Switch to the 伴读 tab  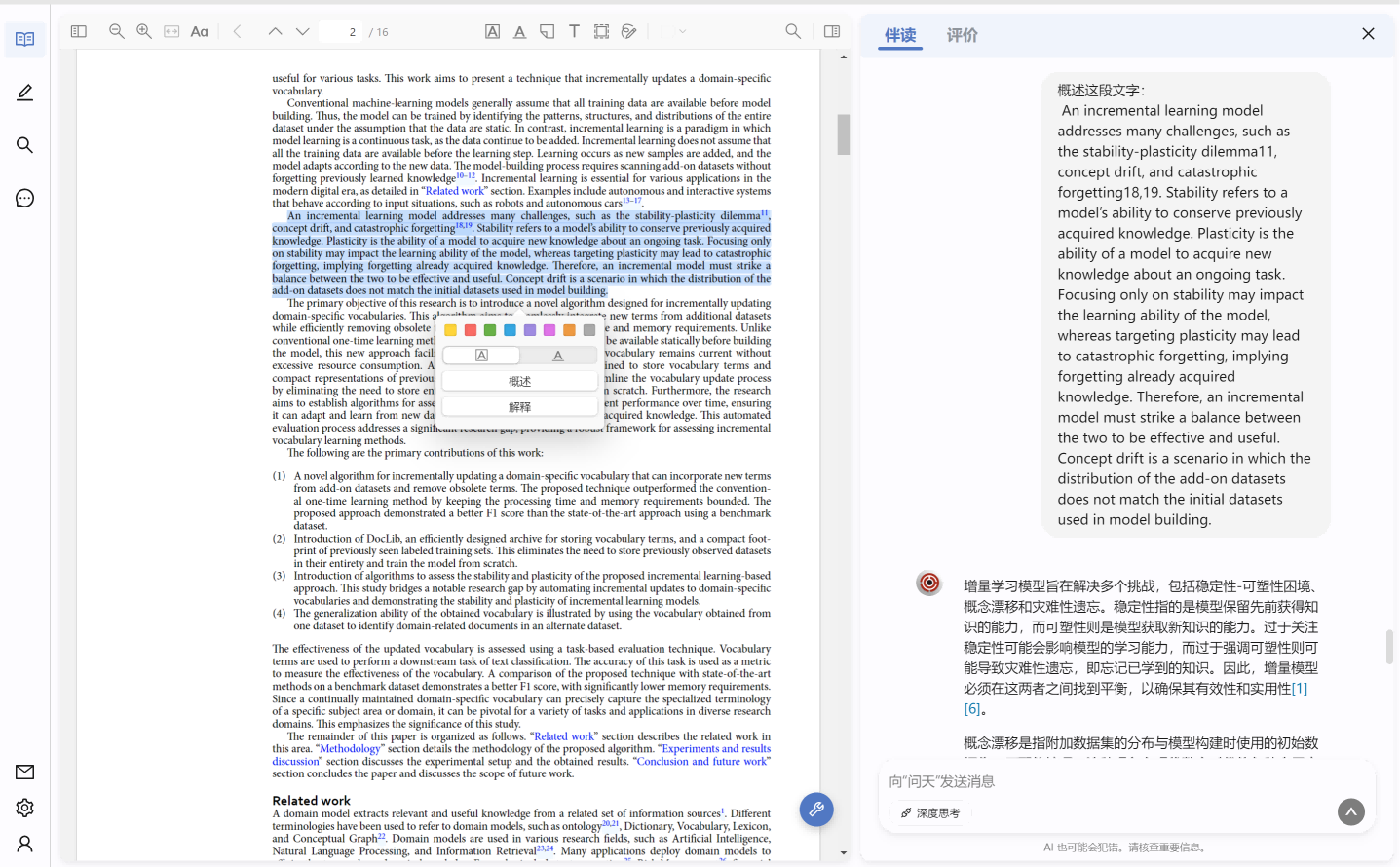point(900,35)
